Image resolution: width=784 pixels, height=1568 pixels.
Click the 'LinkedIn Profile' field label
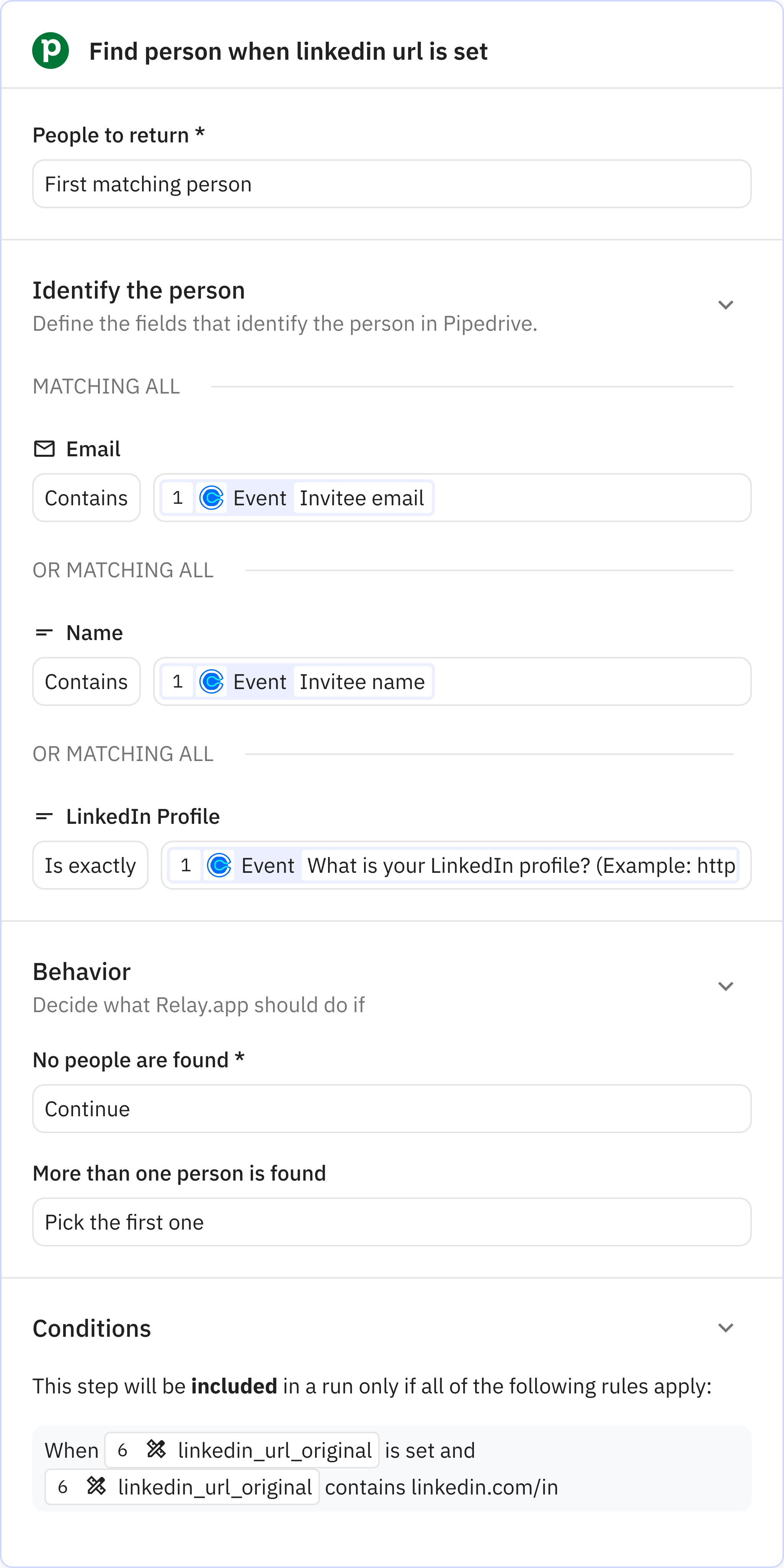tap(143, 816)
